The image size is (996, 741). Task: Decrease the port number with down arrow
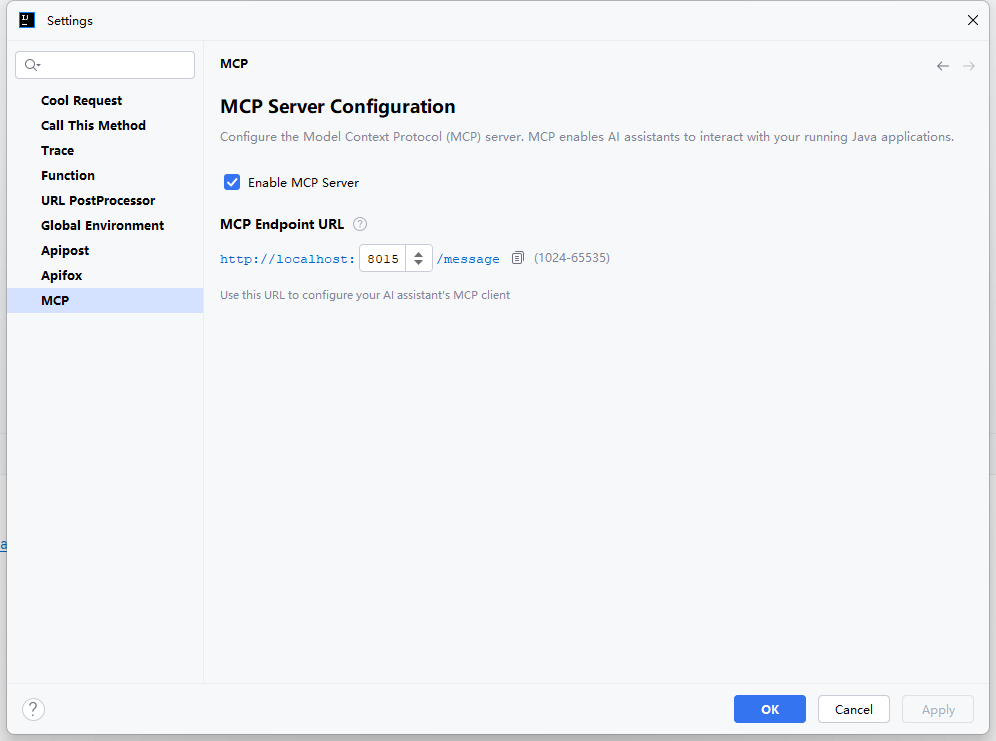click(x=418, y=263)
